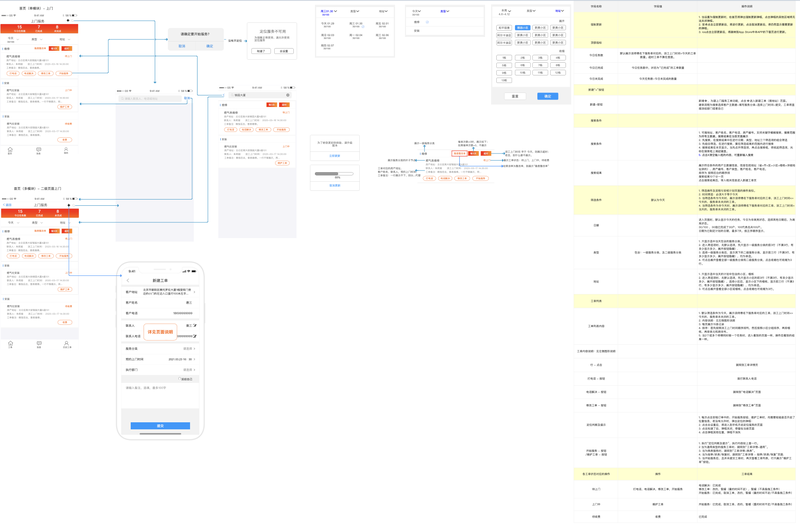Click the blue link below the download progress bar

point(334,185)
